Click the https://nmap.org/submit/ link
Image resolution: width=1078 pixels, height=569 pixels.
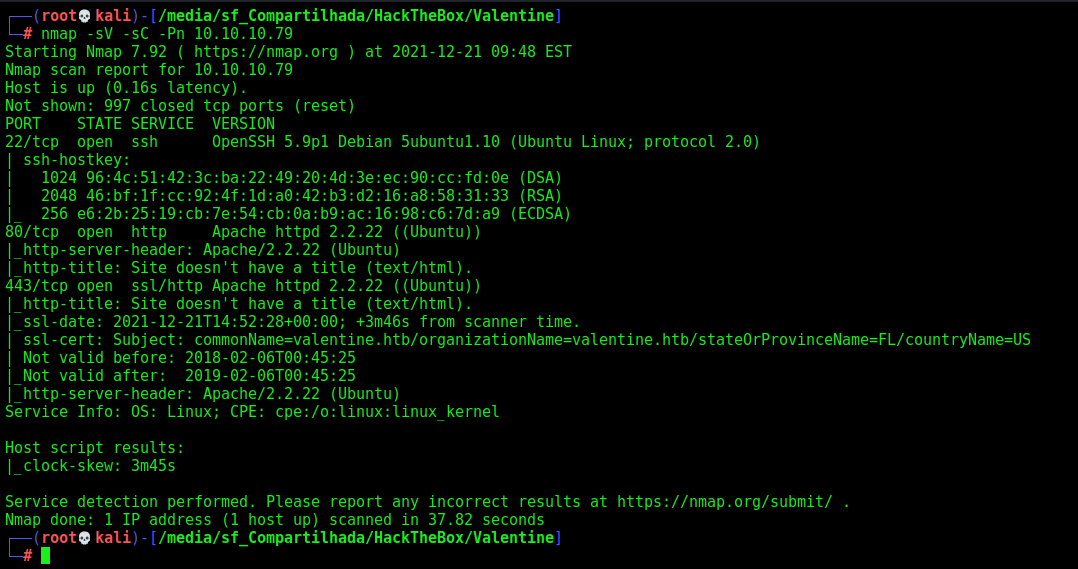725,502
